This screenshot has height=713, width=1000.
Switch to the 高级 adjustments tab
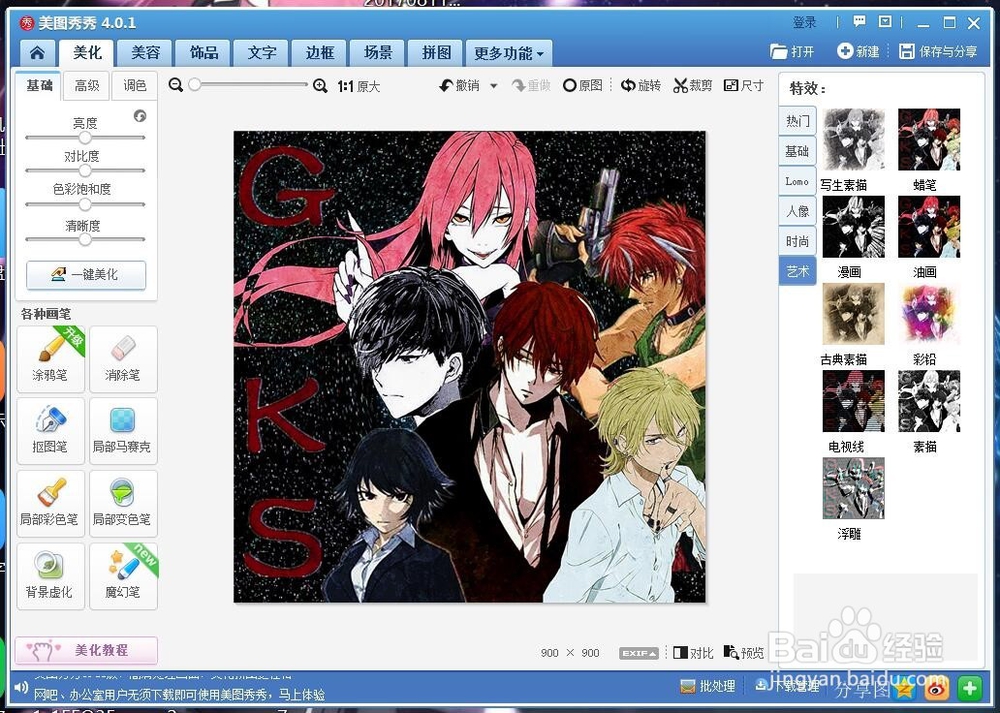click(x=87, y=85)
